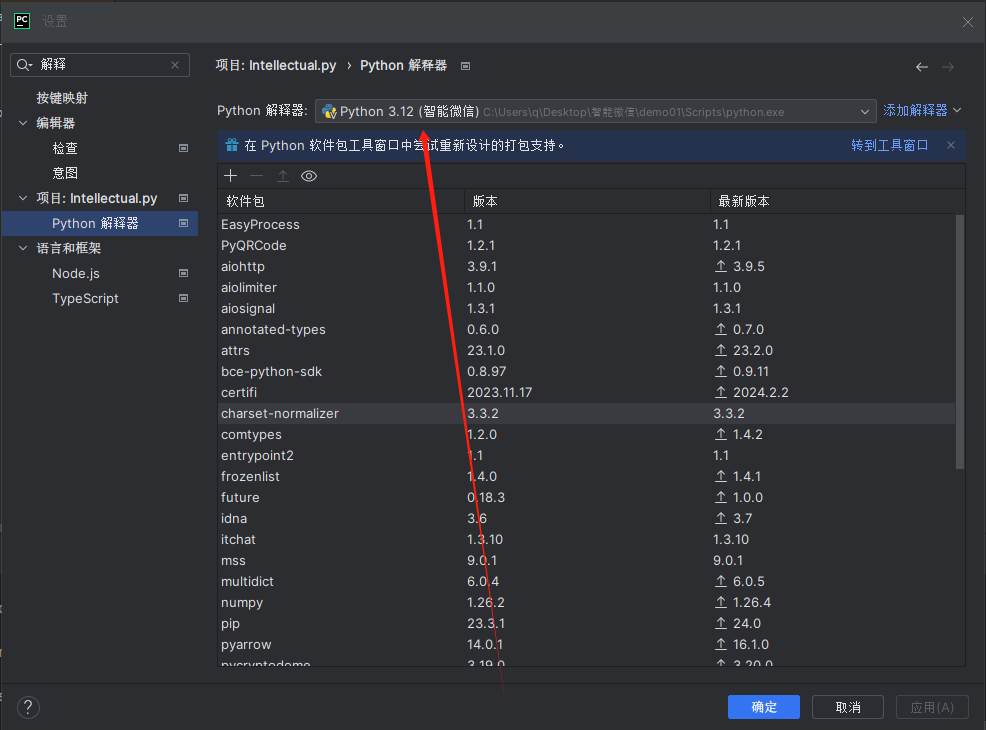Select the itchat package row
The width and height of the screenshot is (986, 730).
[x=587, y=539]
